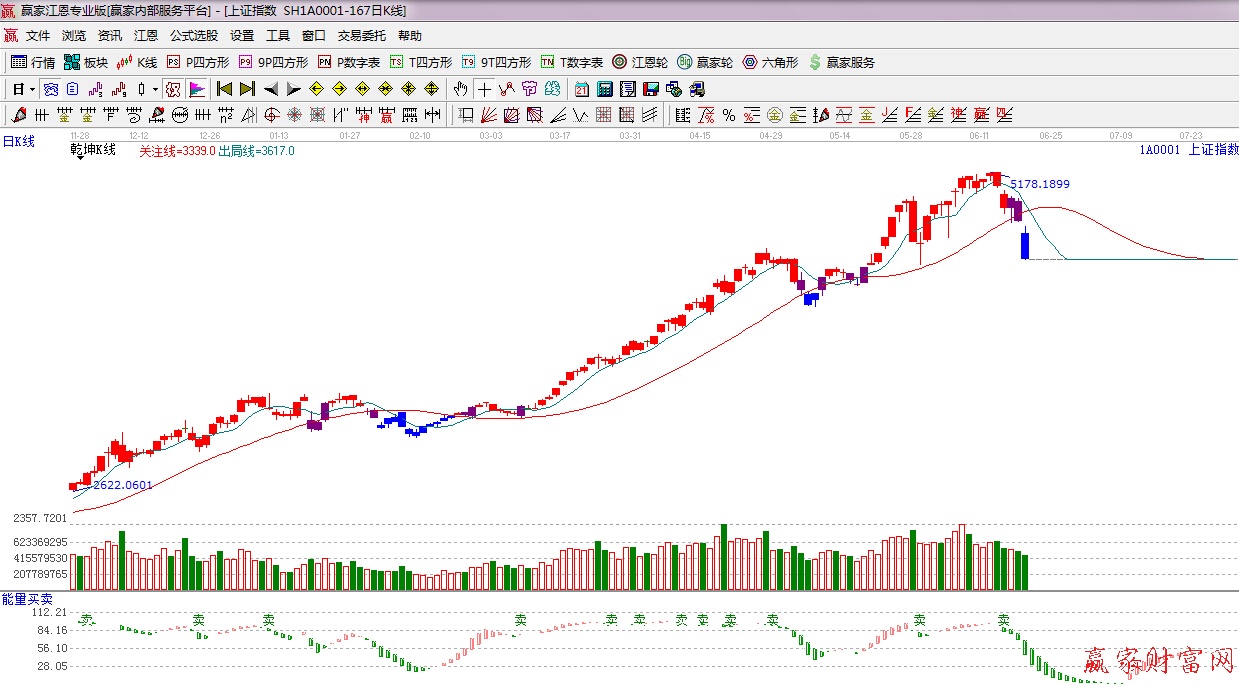The height and width of the screenshot is (685, 1239).
Task: Click the 5178.1899 peak price label
Action: [1040, 184]
